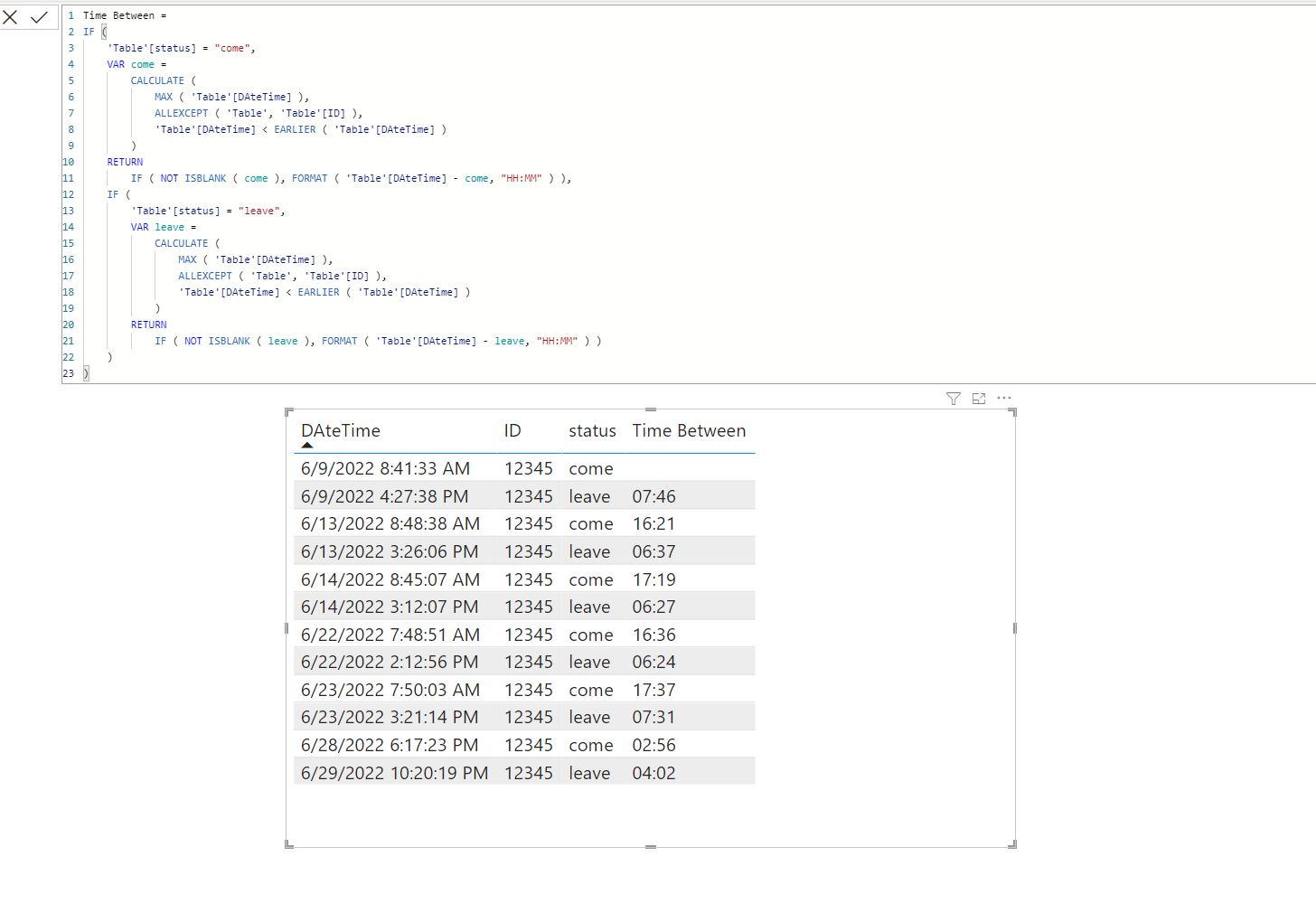Click the Time Between value 02:56
Screen dimensions: 1316x913
pos(653,745)
